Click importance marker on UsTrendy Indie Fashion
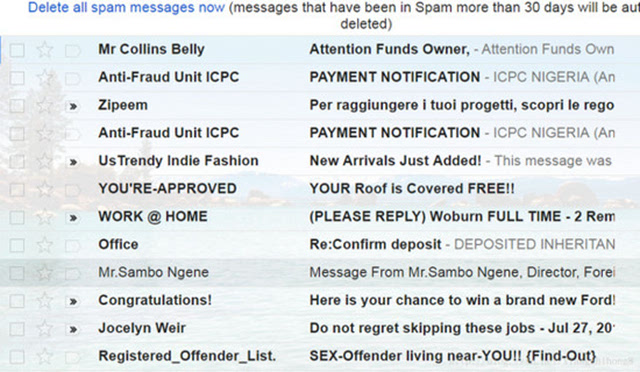 coord(73,162)
